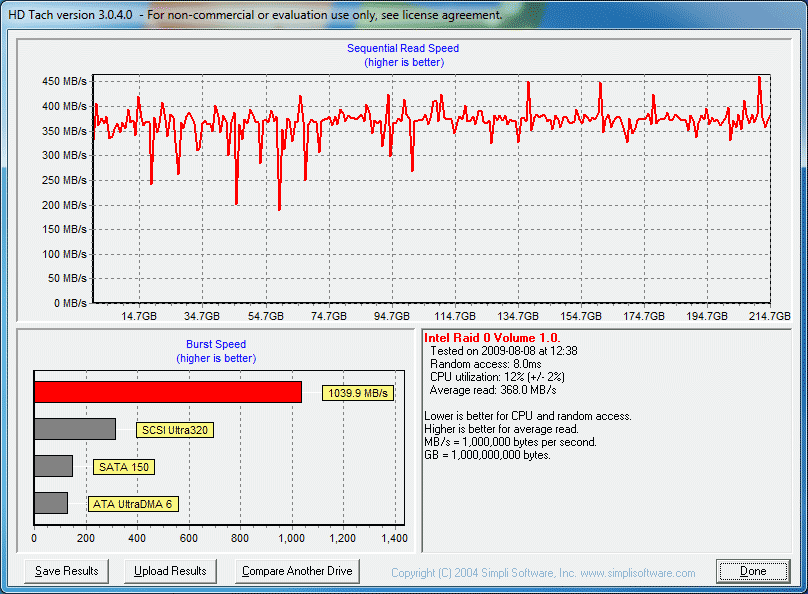Click the SCSI Ultra320 label

coord(175,430)
